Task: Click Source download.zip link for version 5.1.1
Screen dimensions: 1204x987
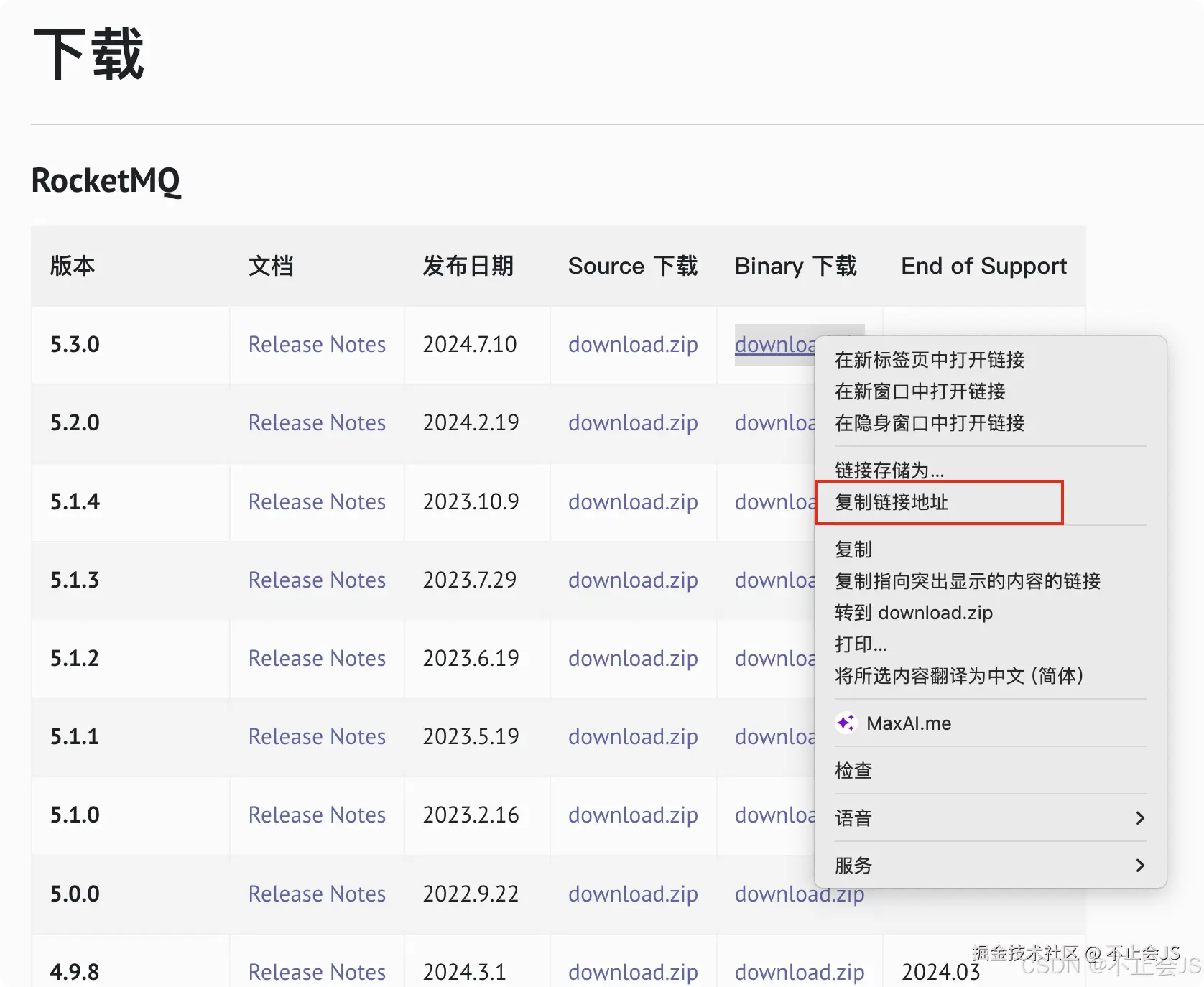Action: tap(633, 736)
